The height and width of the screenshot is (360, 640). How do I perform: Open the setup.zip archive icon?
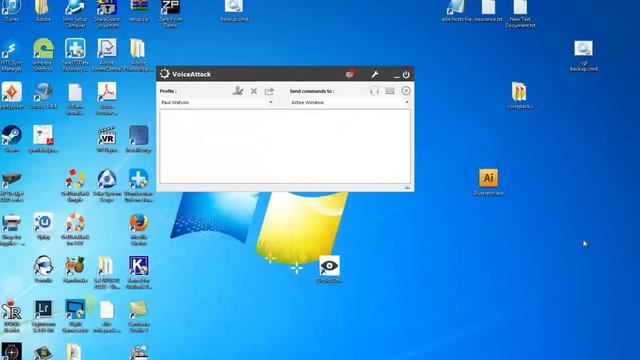[x=139, y=11]
